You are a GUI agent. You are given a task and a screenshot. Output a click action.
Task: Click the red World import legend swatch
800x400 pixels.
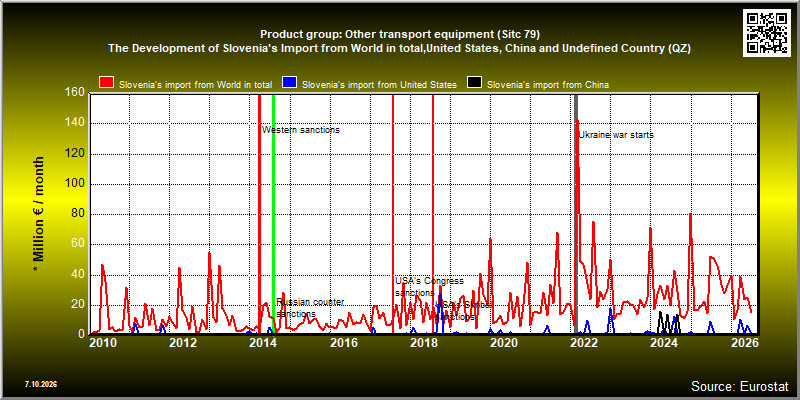[x=107, y=83]
